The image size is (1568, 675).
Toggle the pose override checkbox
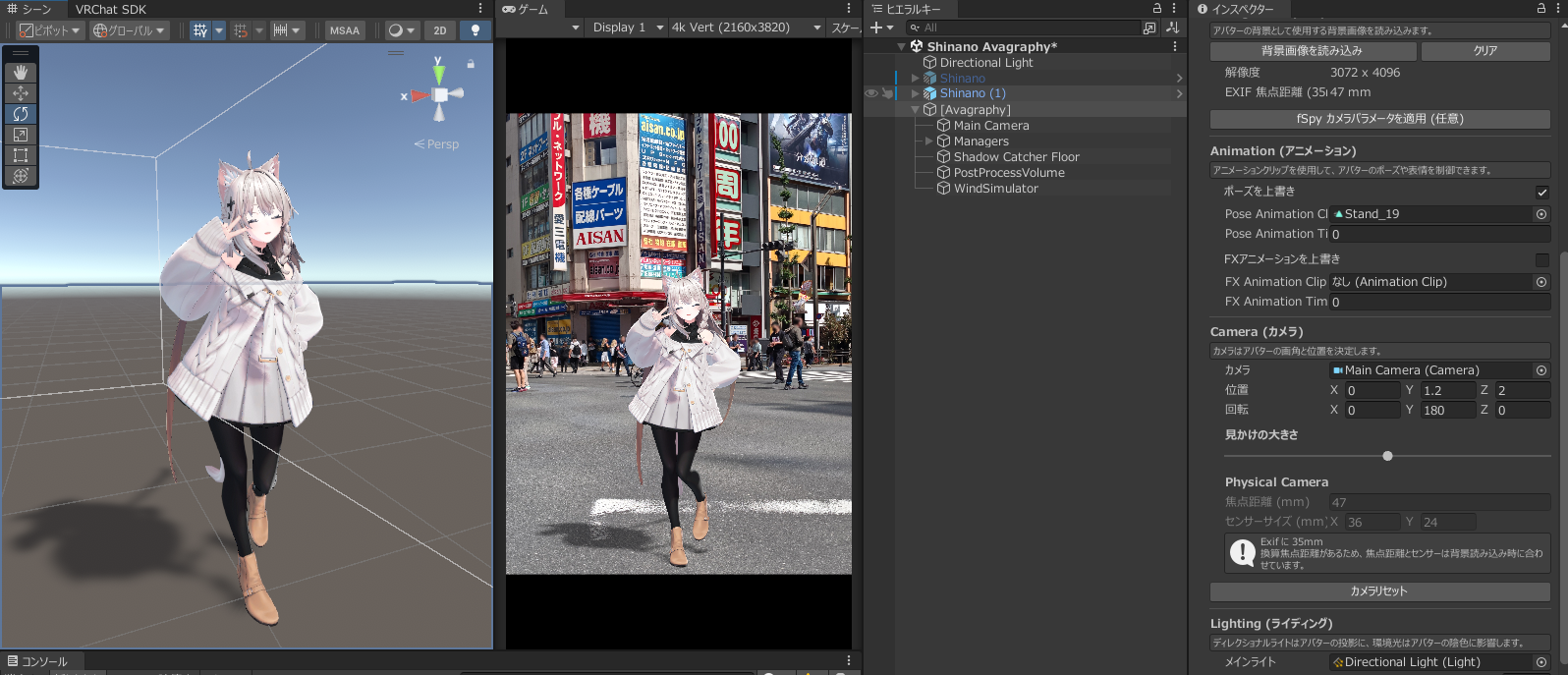coord(1541,192)
